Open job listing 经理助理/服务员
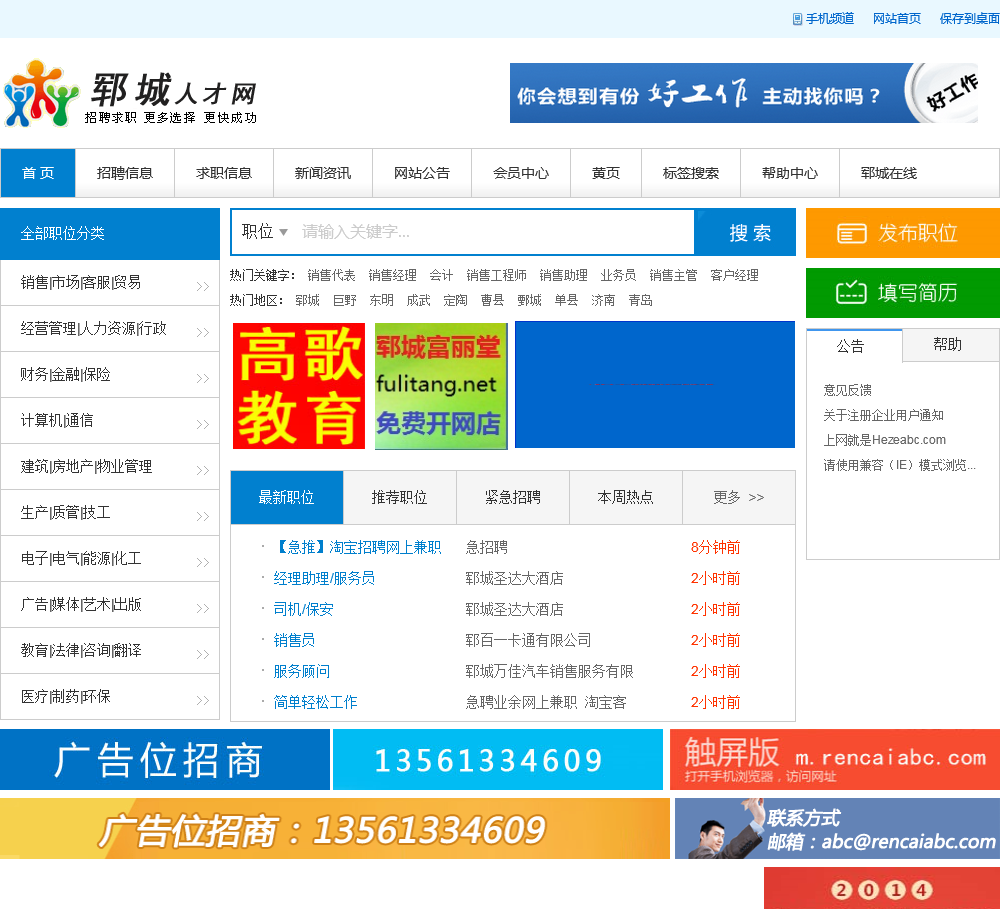The image size is (1000, 909). [x=324, y=579]
